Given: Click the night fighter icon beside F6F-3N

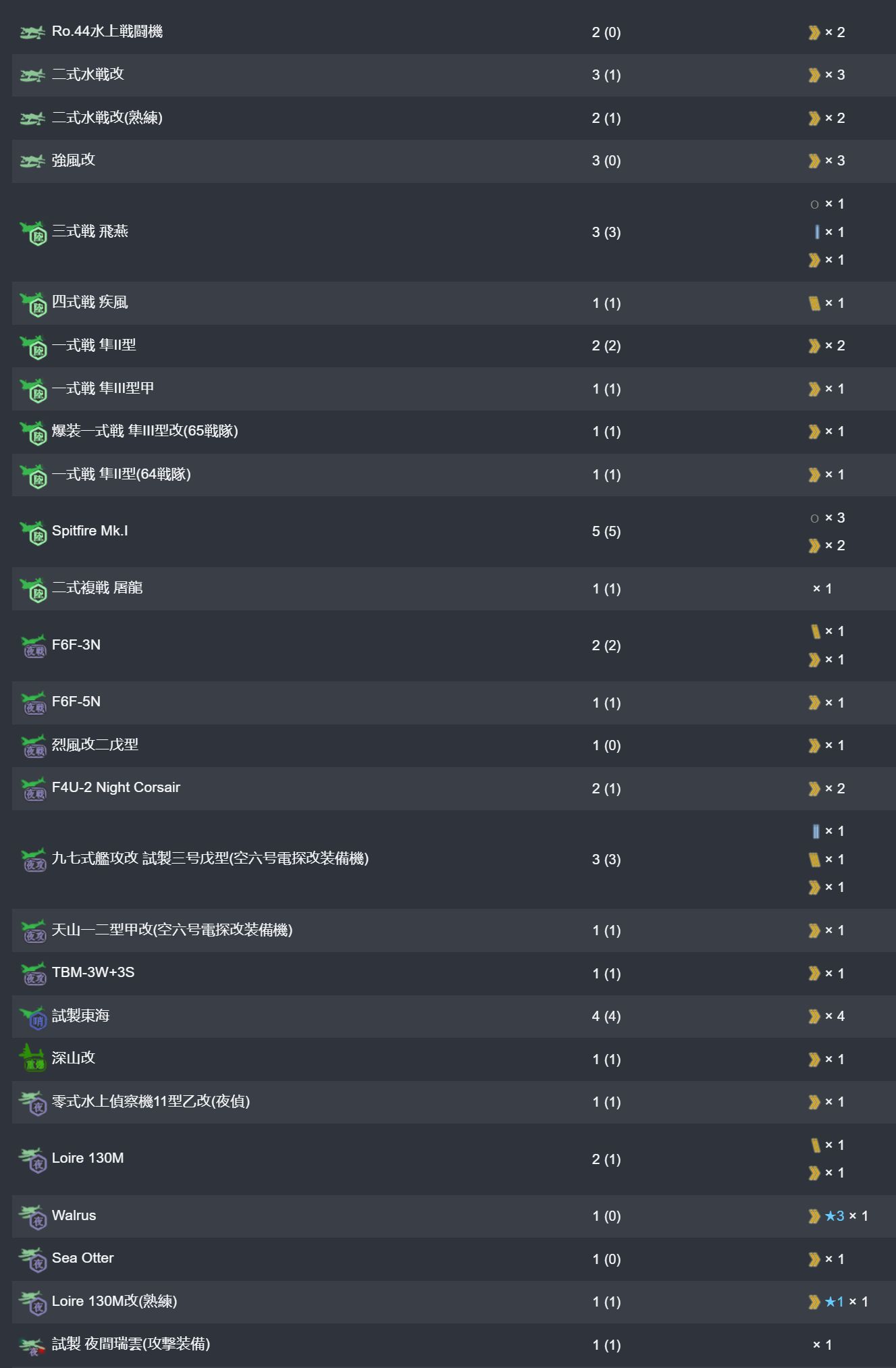Looking at the screenshot, I should (34, 646).
